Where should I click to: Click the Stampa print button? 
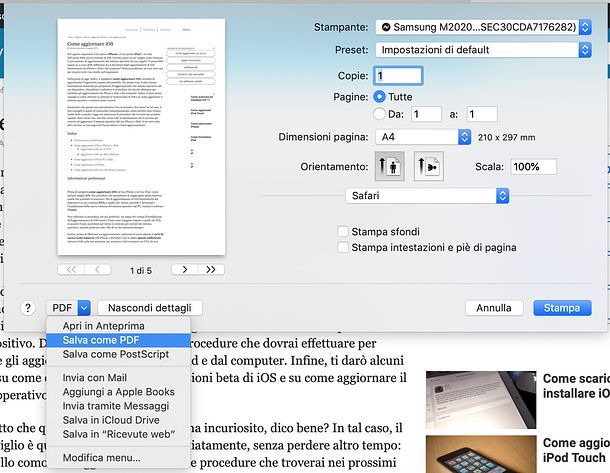point(562,308)
